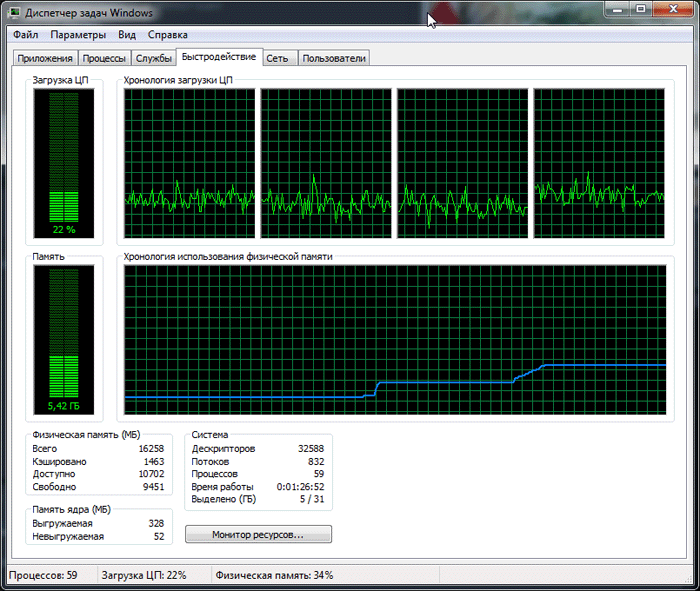The image size is (700, 591).
Task: Click the Всего value 16258
Action: pyautogui.click(x=151, y=449)
